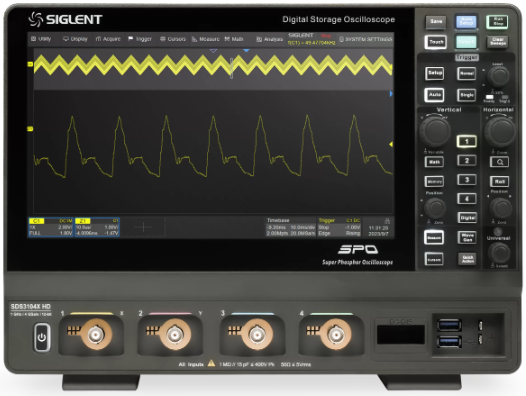Tap the C1 frequency counter readout

pos(312,43)
